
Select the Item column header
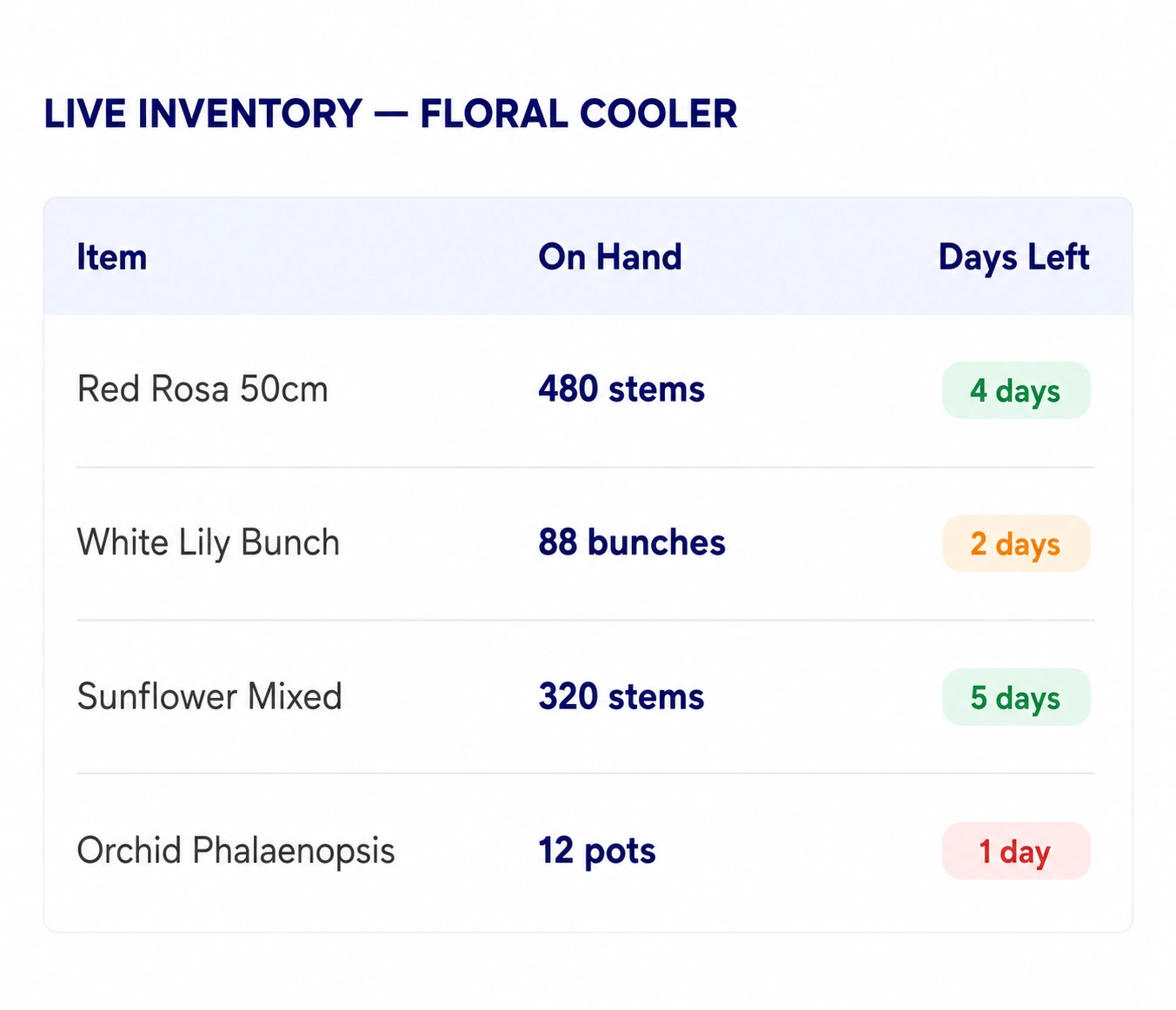point(112,257)
